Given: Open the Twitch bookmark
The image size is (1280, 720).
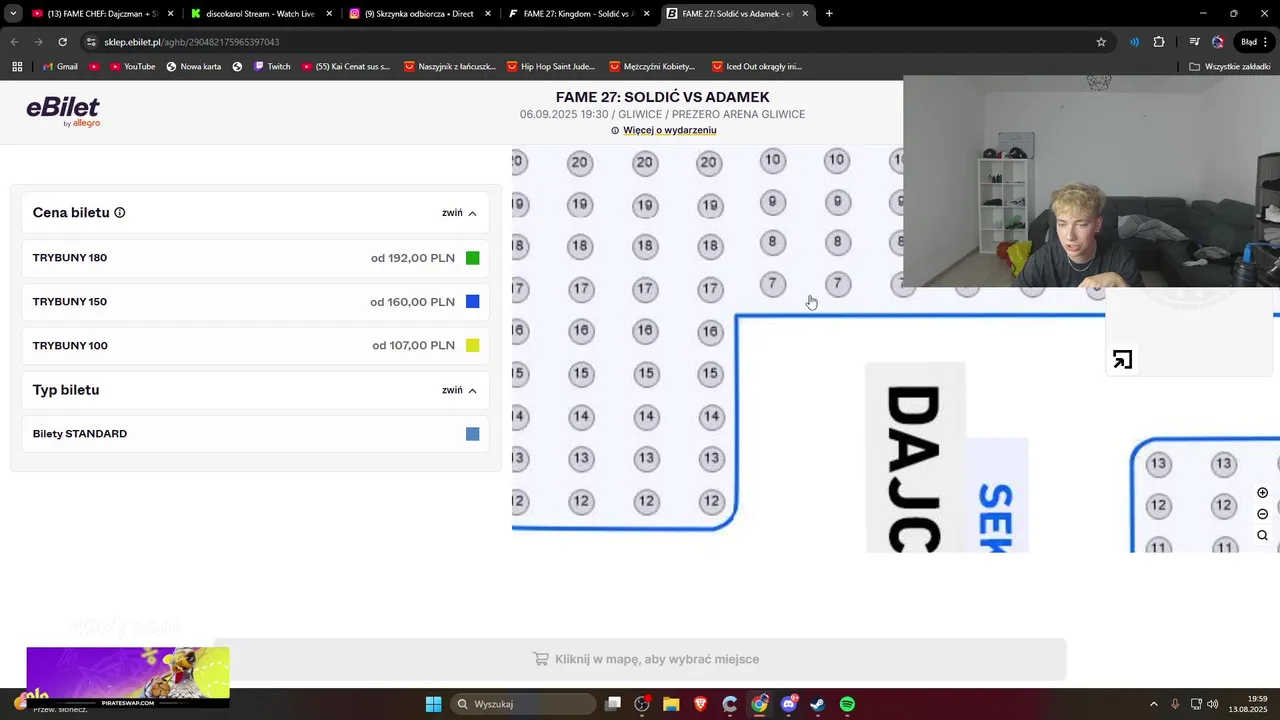Looking at the screenshot, I should click(x=272, y=67).
